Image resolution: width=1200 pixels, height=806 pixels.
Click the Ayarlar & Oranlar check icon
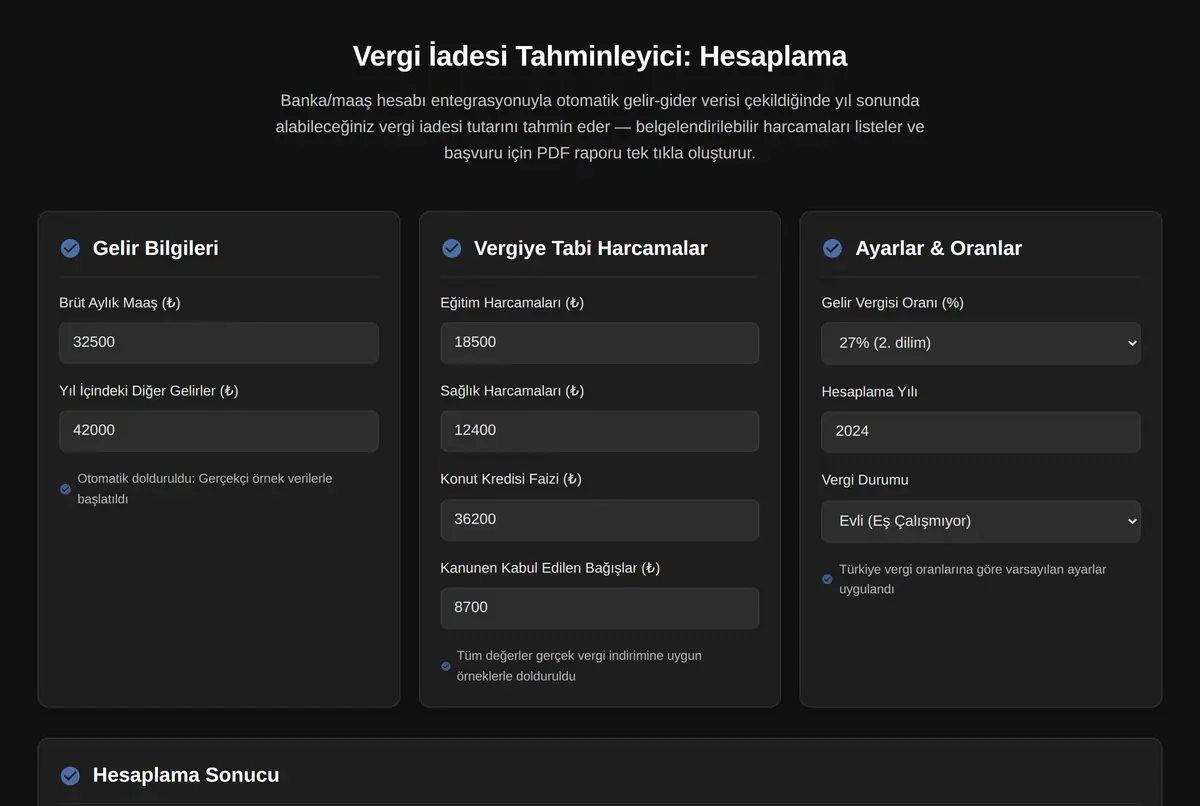coord(832,248)
